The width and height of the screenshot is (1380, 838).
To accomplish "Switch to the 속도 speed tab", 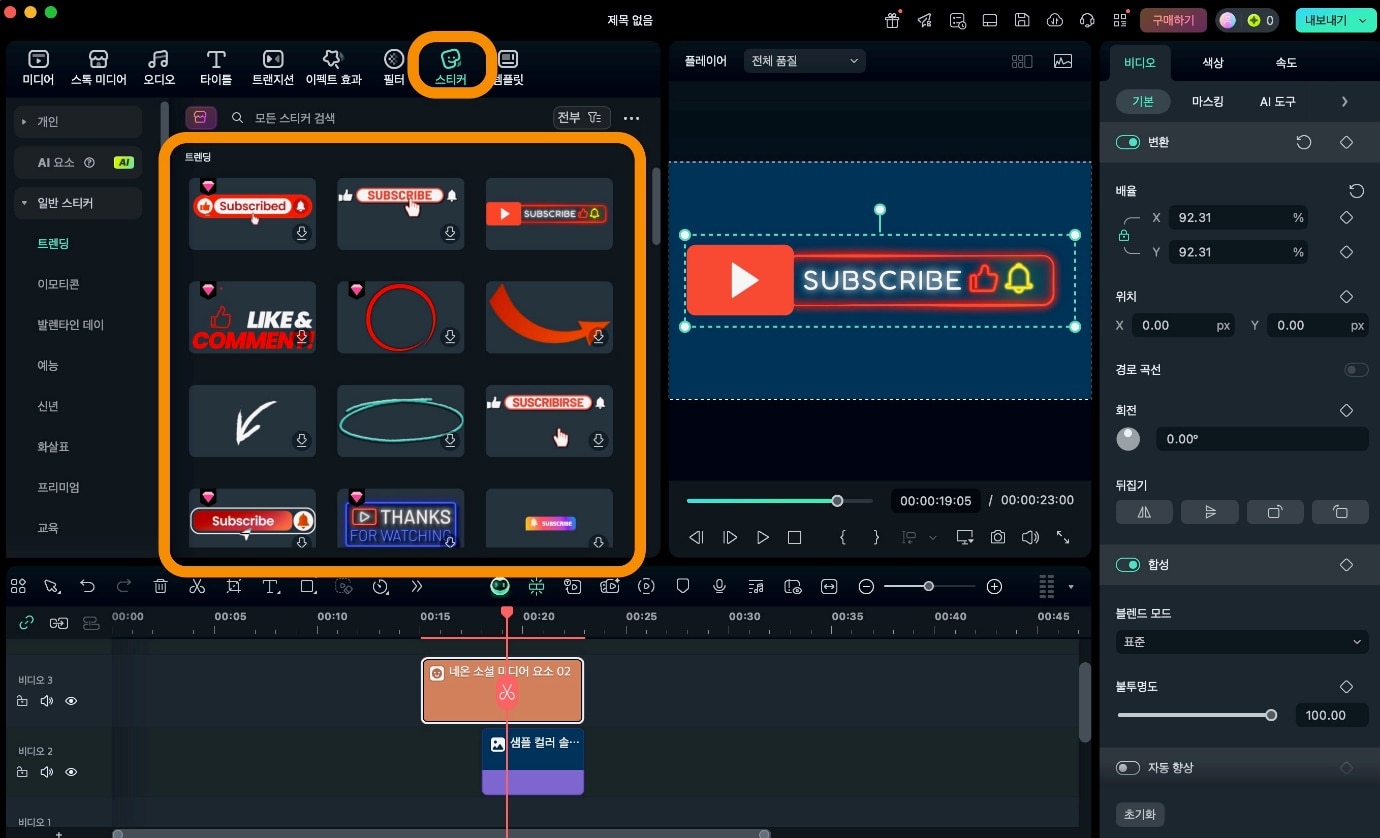I will coord(1286,62).
